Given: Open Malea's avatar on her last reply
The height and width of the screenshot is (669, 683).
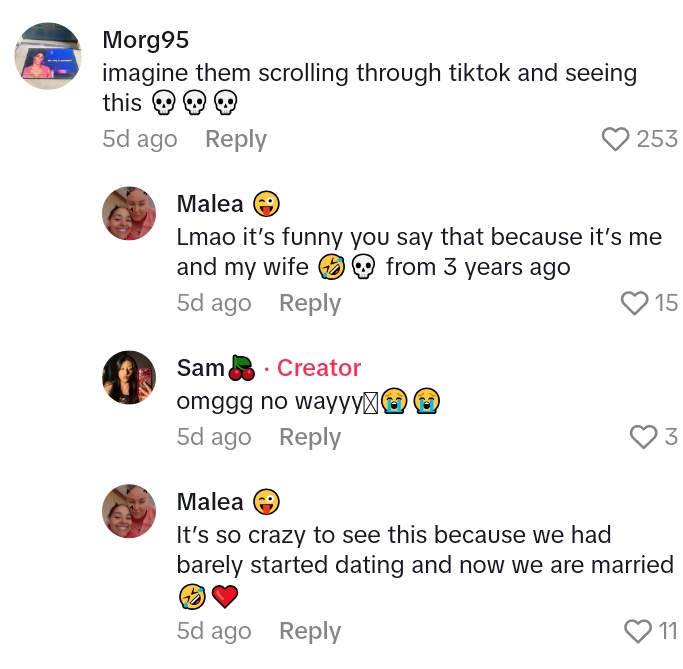Looking at the screenshot, I should point(130,511).
